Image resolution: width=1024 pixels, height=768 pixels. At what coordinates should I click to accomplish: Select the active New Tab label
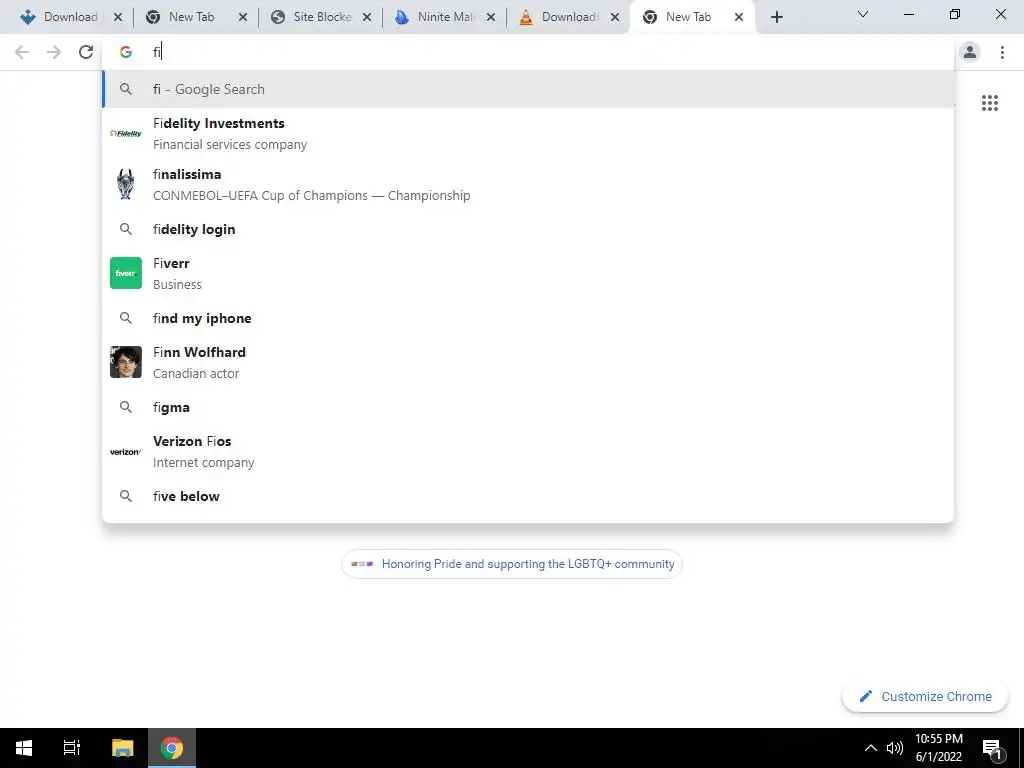(x=688, y=17)
